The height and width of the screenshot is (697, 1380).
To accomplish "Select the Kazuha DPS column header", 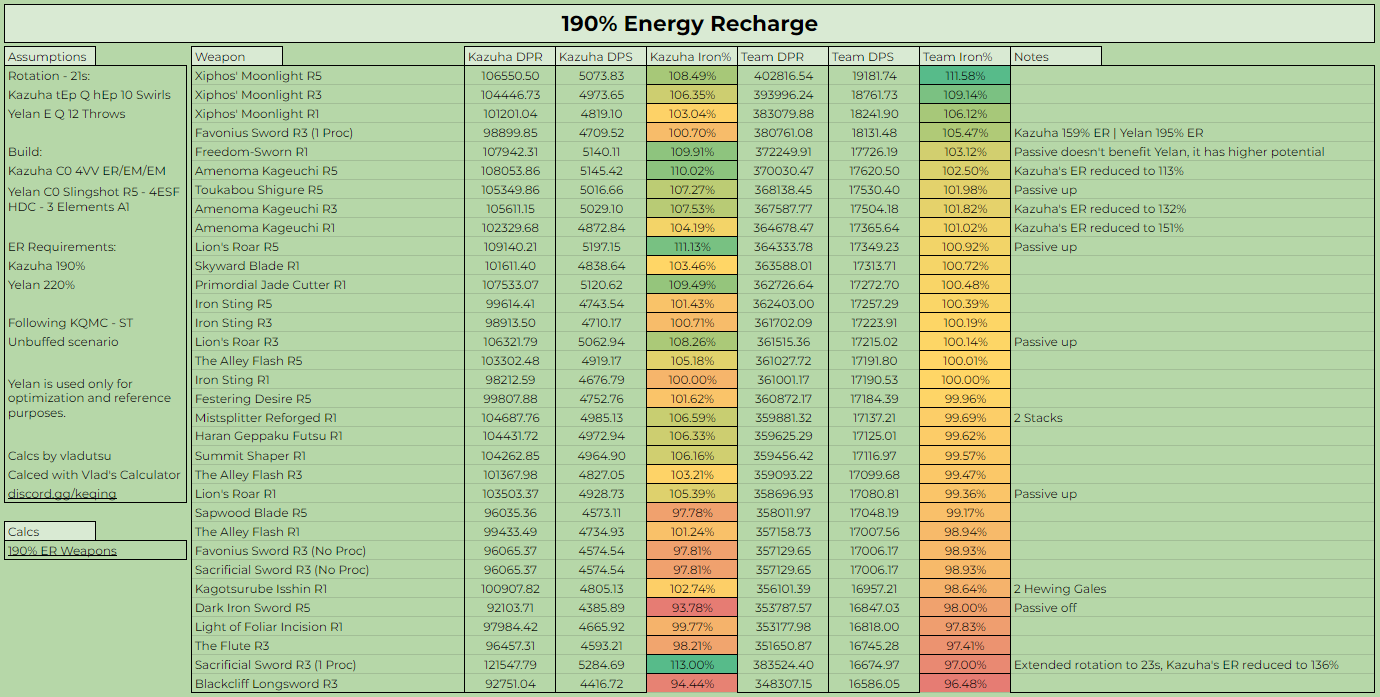I will click(600, 57).
